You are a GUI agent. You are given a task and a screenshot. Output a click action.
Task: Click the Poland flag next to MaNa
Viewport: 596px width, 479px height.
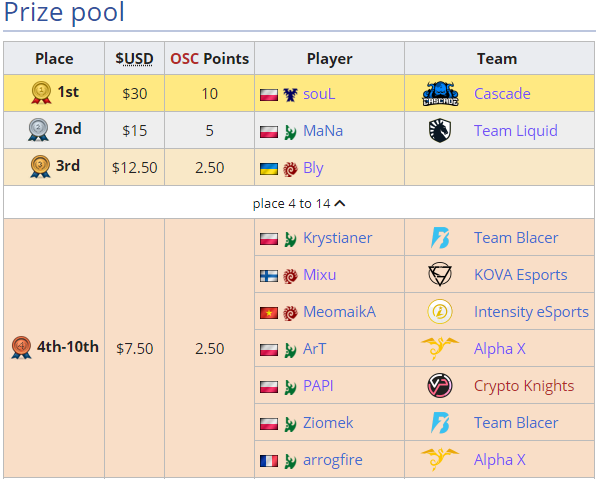(x=269, y=132)
